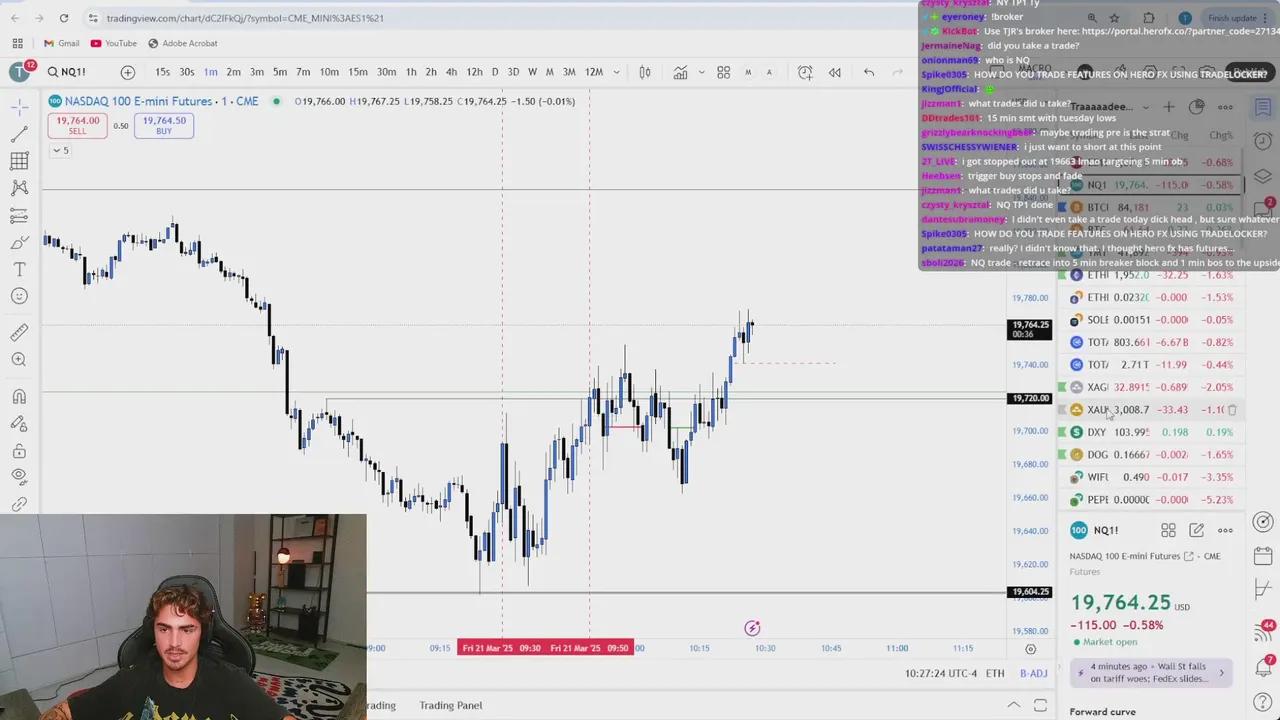Select the zoom in tool
The height and width of the screenshot is (720, 1280).
pos(19,359)
